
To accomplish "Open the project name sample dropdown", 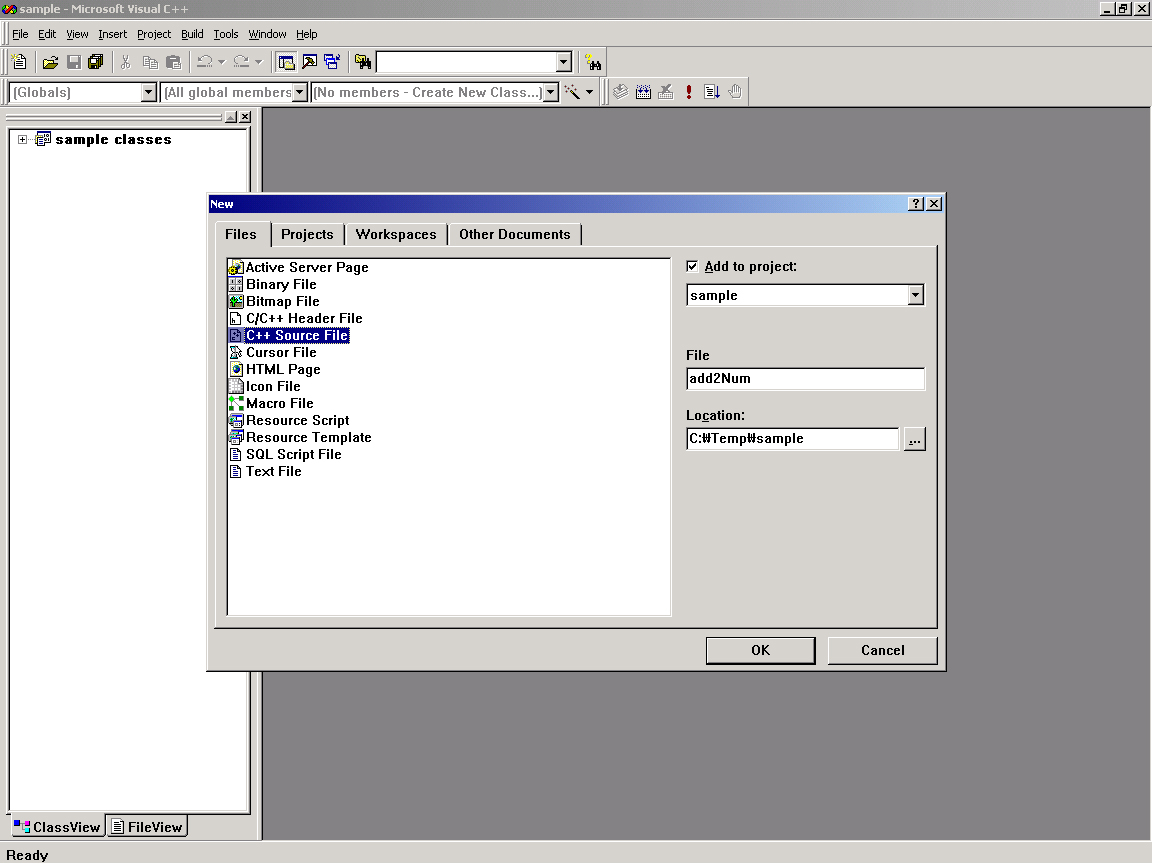I will [x=915, y=295].
